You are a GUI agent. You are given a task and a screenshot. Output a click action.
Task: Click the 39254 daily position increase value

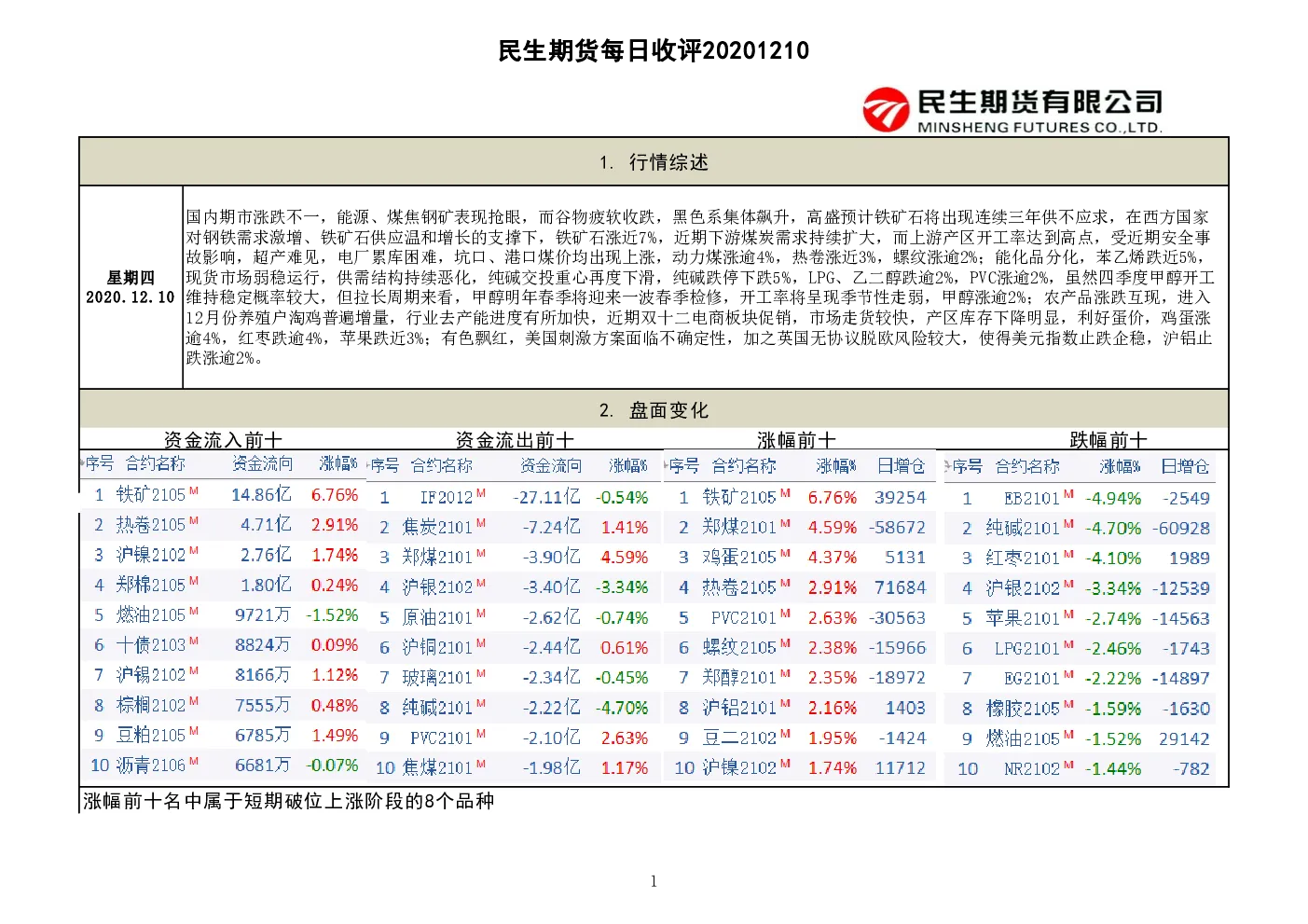[900, 498]
